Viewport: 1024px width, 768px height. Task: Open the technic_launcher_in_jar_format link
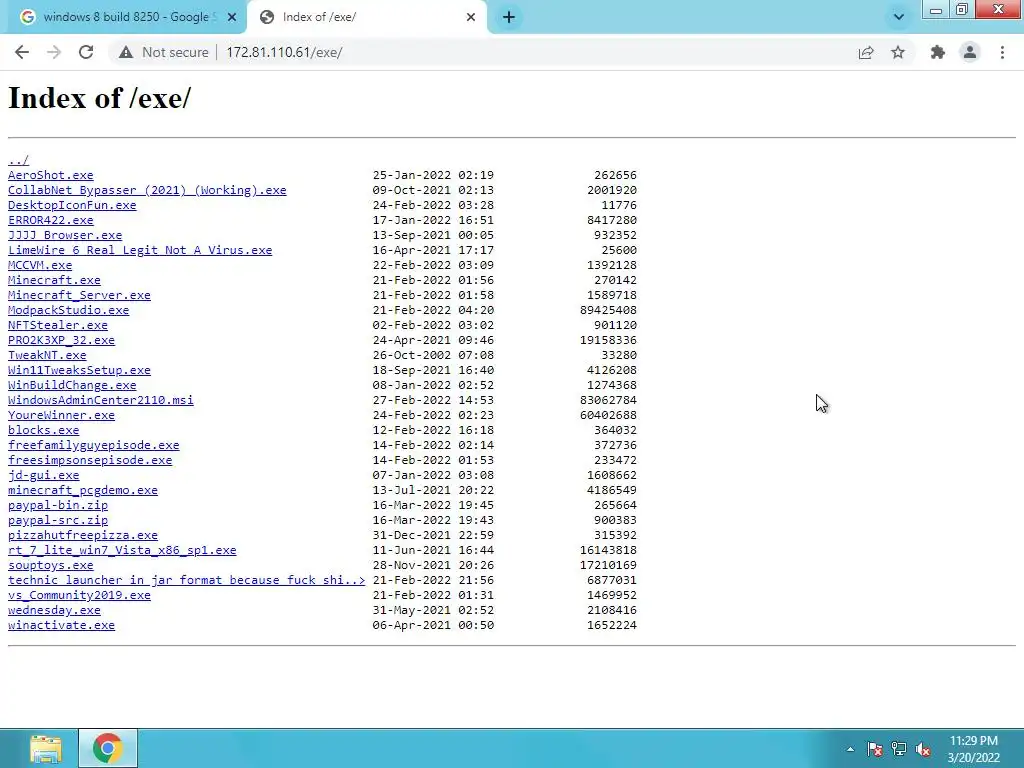[x=186, y=581]
